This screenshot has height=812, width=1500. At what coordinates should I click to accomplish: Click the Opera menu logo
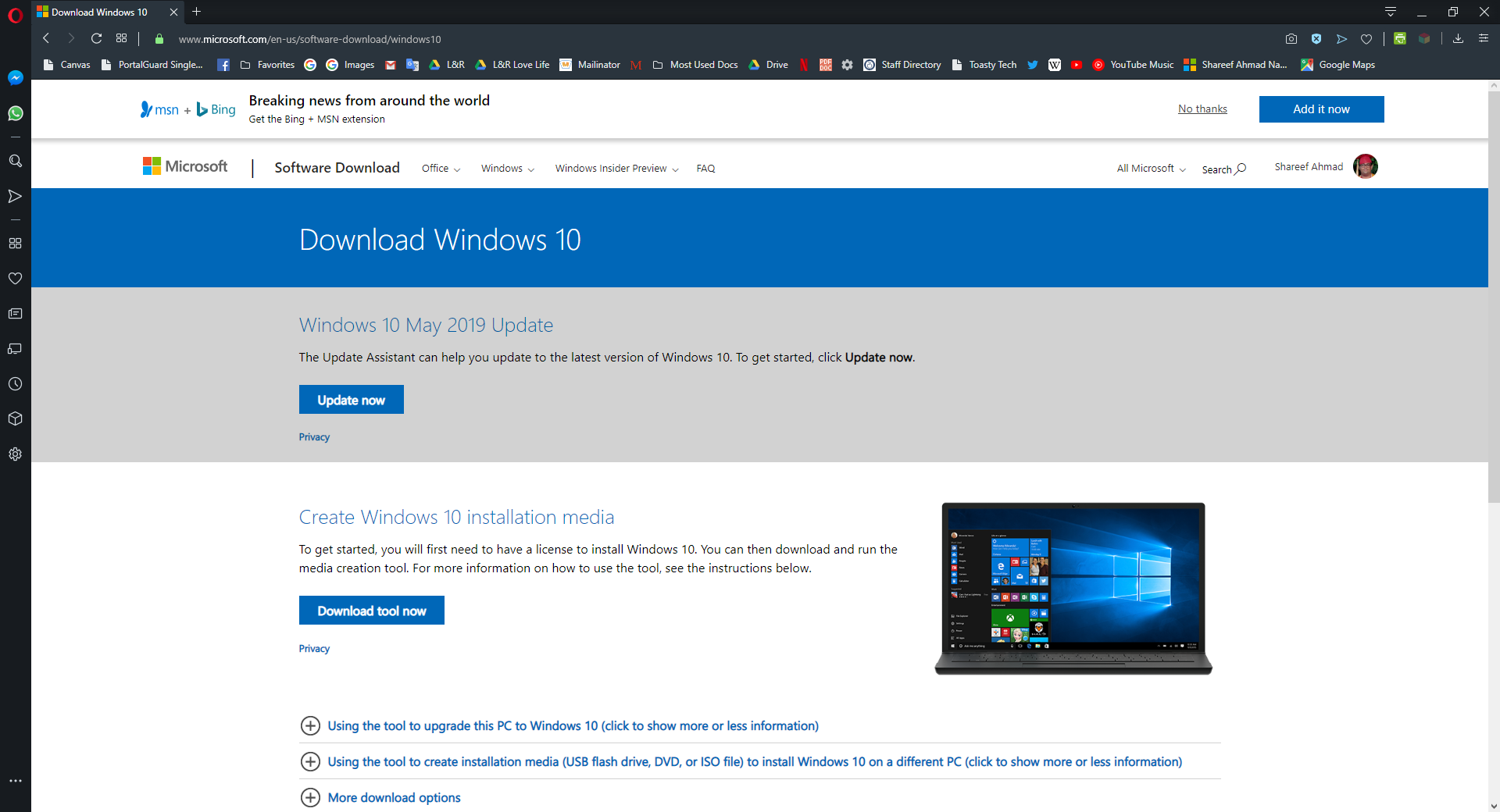click(x=15, y=15)
